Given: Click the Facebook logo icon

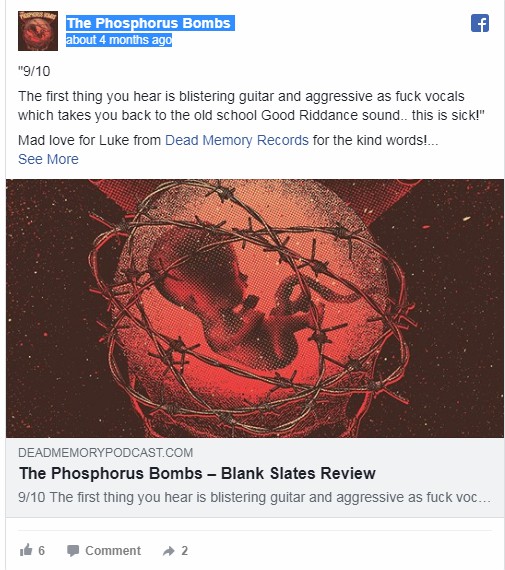Looking at the screenshot, I should (480, 23).
